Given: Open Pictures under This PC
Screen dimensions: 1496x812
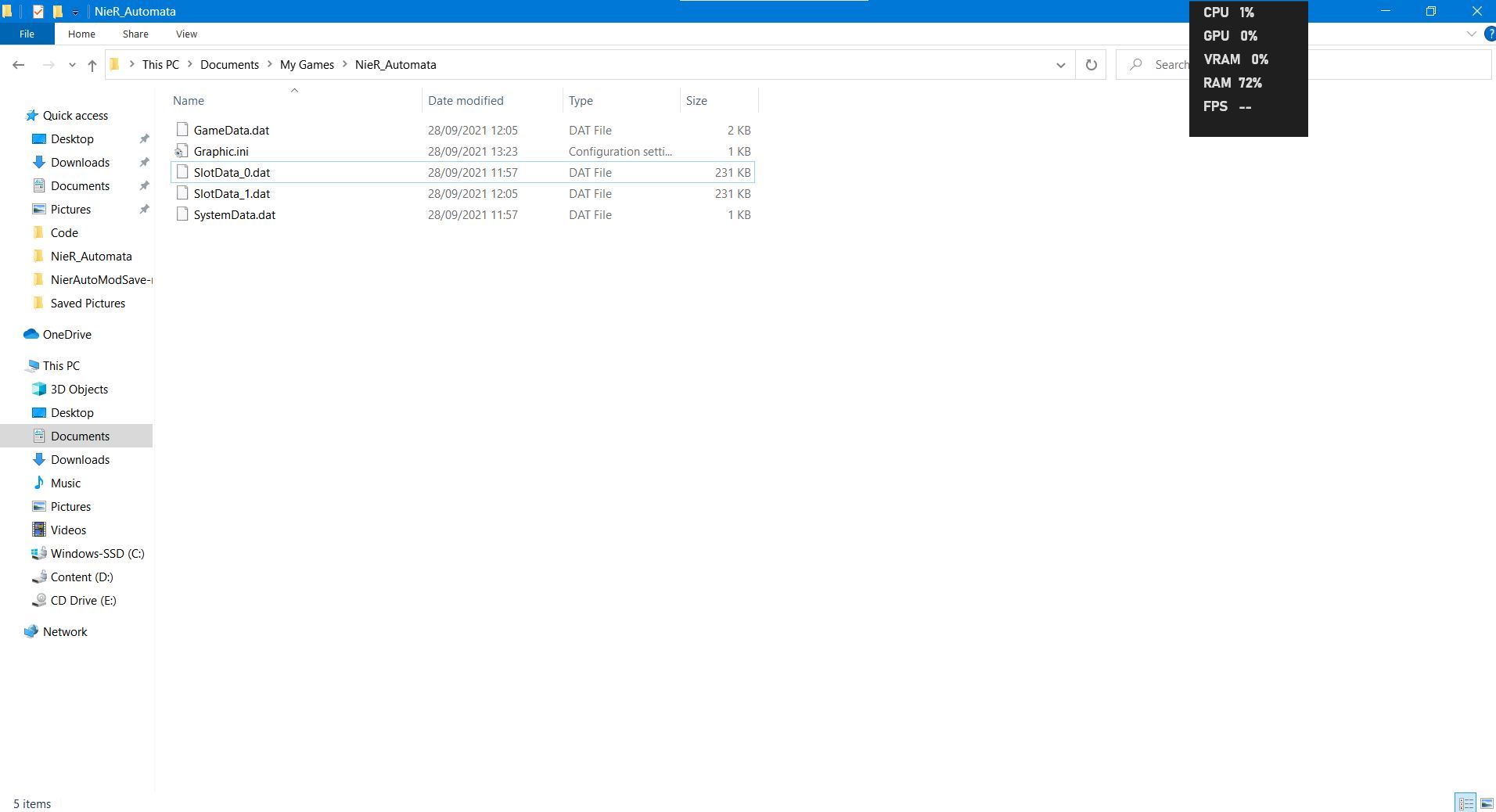Looking at the screenshot, I should pyautogui.click(x=70, y=506).
